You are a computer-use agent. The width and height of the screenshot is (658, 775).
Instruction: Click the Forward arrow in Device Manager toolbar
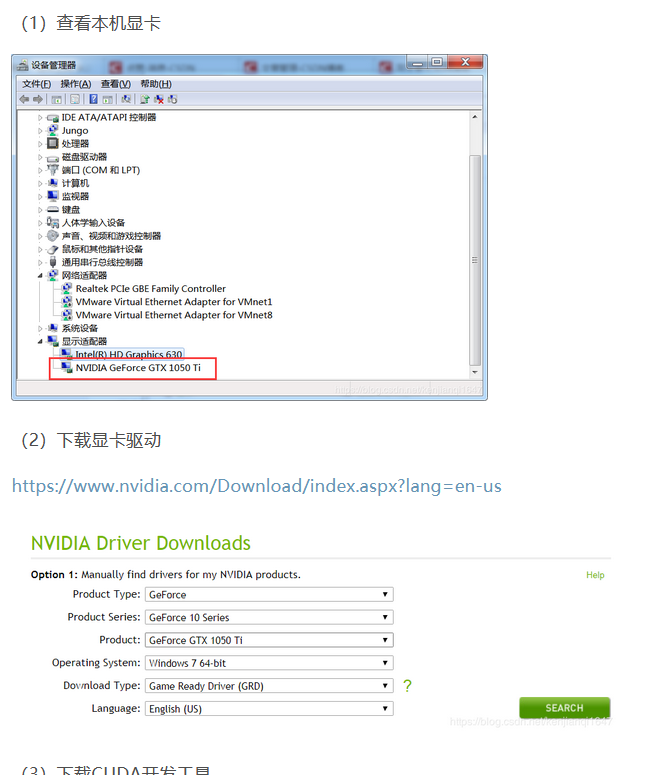[38, 99]
